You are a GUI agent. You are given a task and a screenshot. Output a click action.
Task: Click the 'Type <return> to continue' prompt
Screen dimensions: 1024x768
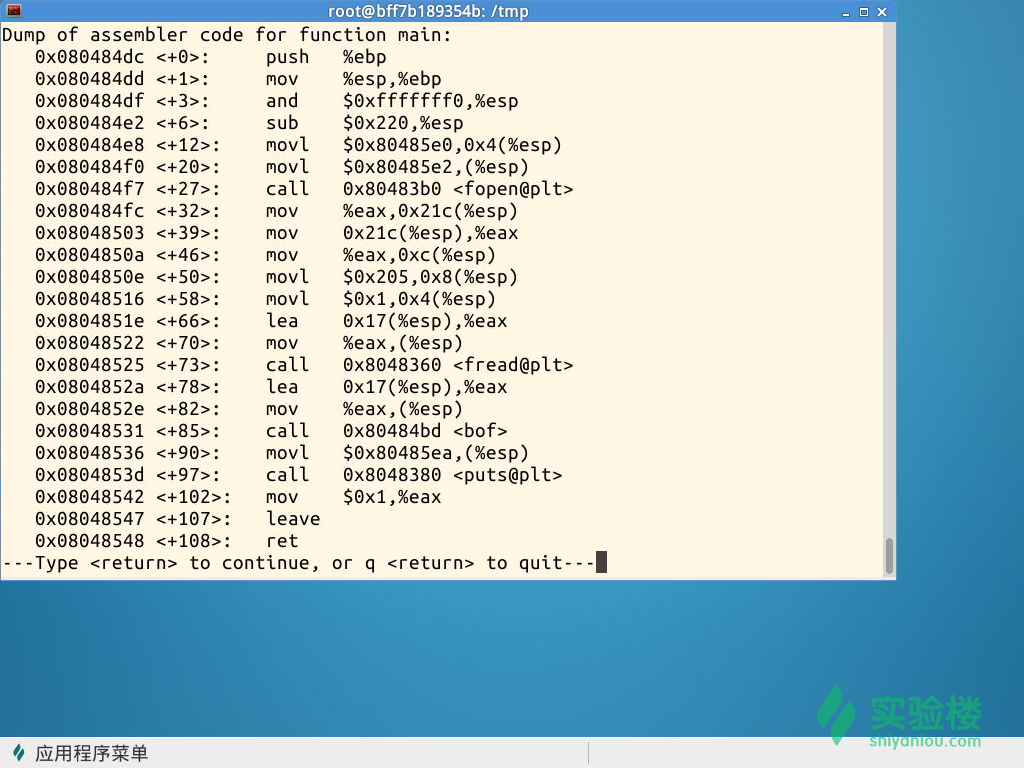click(298, 563)
